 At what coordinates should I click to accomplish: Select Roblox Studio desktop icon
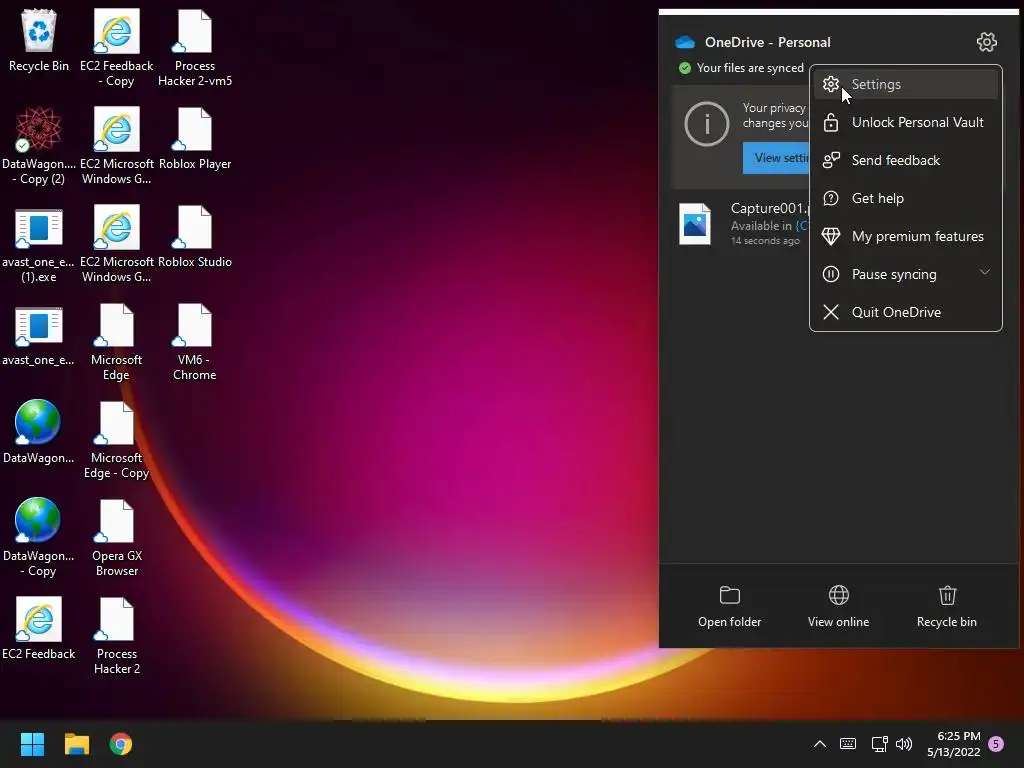[x=195, y=236]
